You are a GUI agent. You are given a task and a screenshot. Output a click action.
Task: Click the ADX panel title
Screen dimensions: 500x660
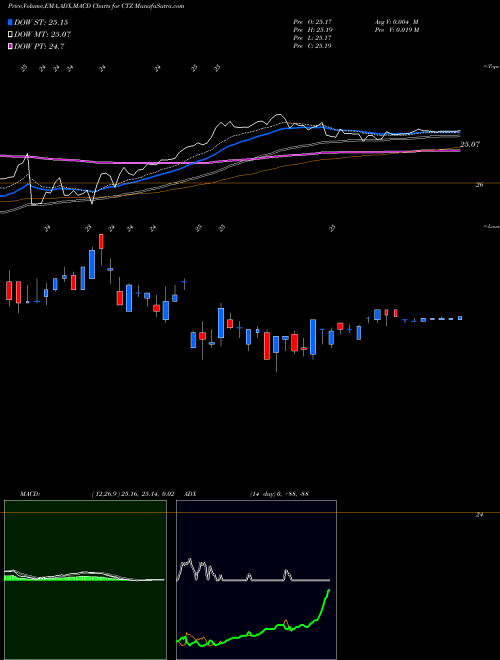191,494
